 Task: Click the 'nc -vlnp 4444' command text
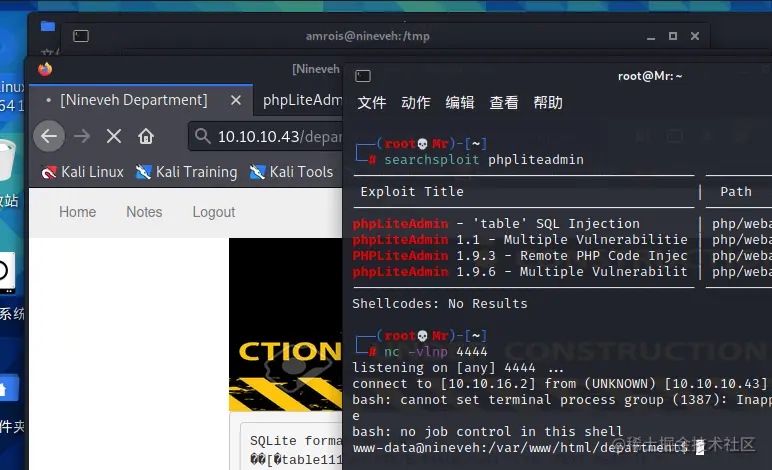(436, 351)
